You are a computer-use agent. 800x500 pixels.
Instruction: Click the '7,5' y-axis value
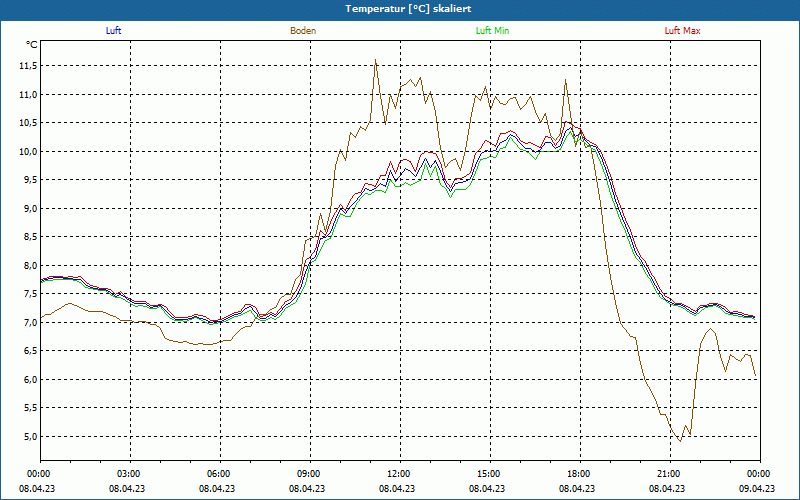point(31,294)
